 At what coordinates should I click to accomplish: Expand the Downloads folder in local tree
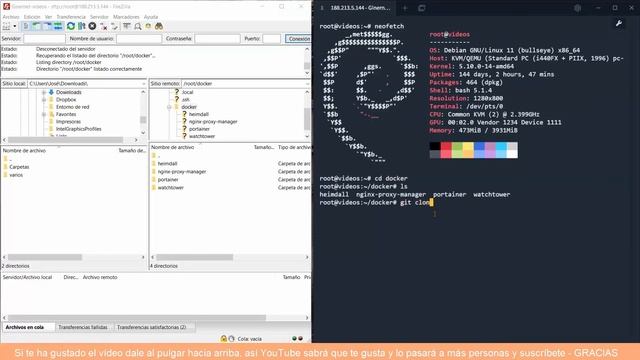(x=44, y=92)
